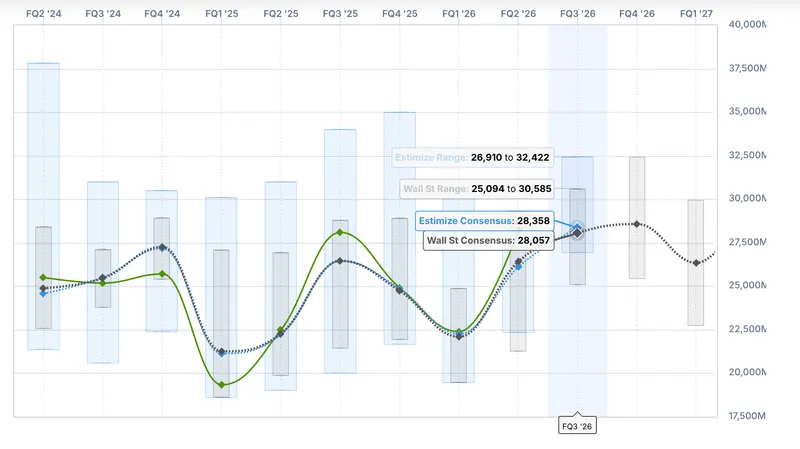Select the green actual marker at FQ3 '25
Image resolution: width=800 pixels, height=449 pixels.
tap(340, 233)
